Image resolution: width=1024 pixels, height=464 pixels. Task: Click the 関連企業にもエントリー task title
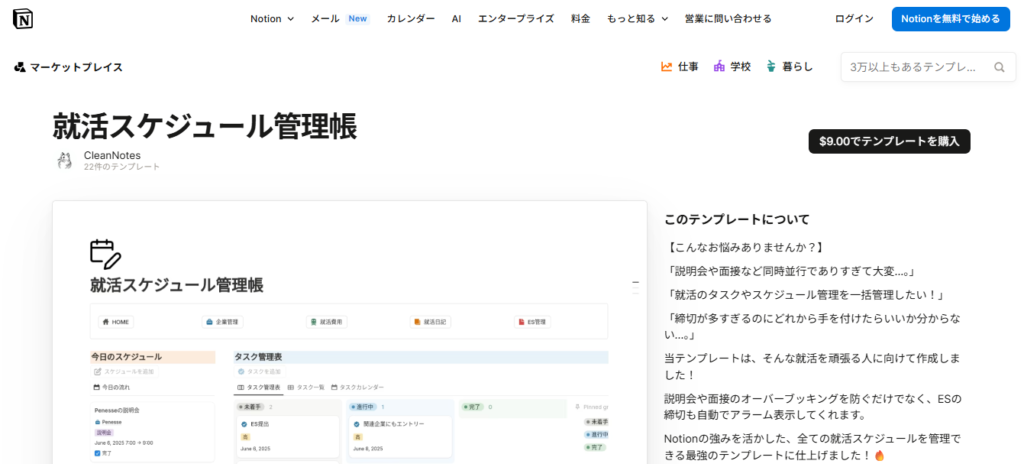click(x=393, y=424)
